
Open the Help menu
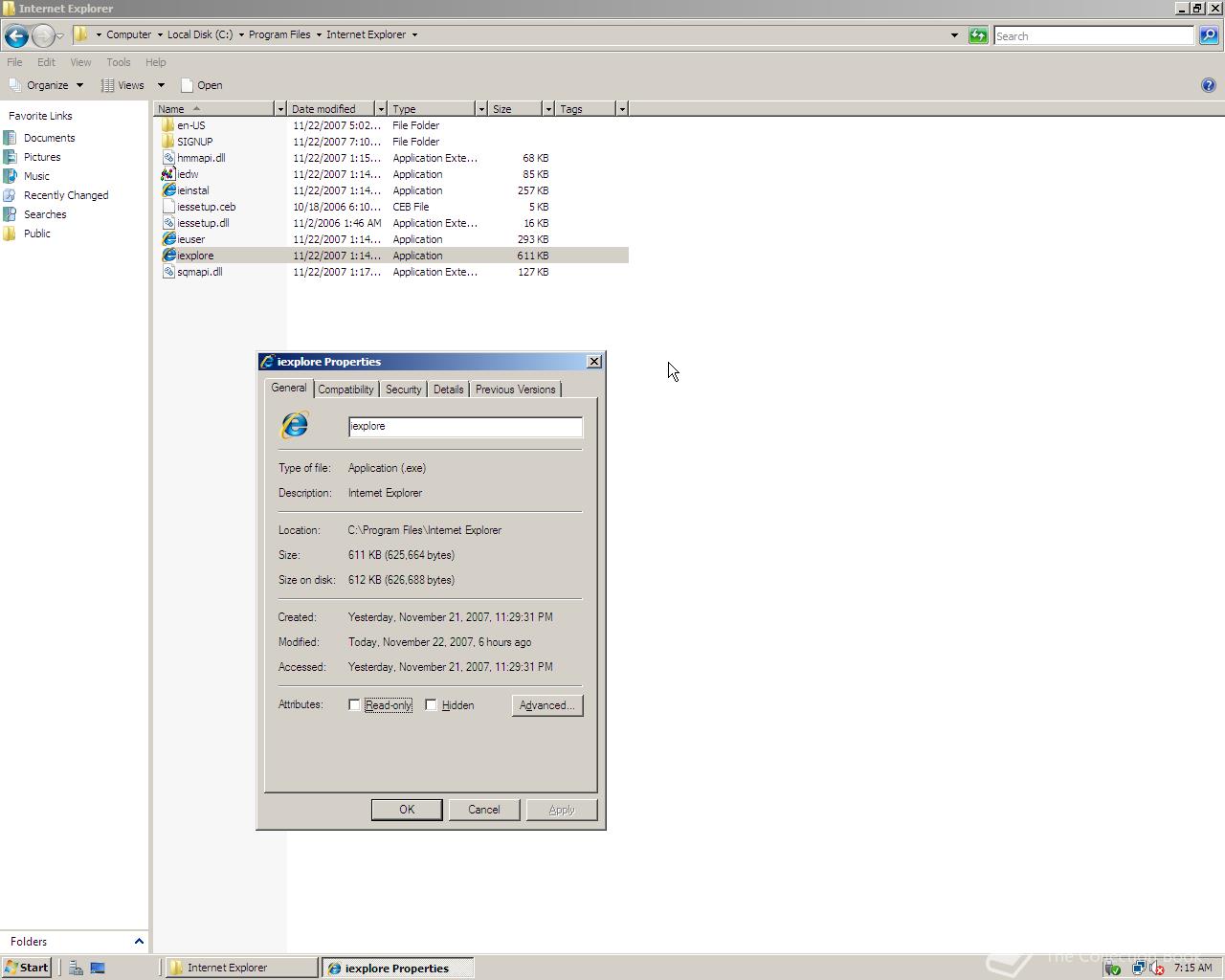155,62
